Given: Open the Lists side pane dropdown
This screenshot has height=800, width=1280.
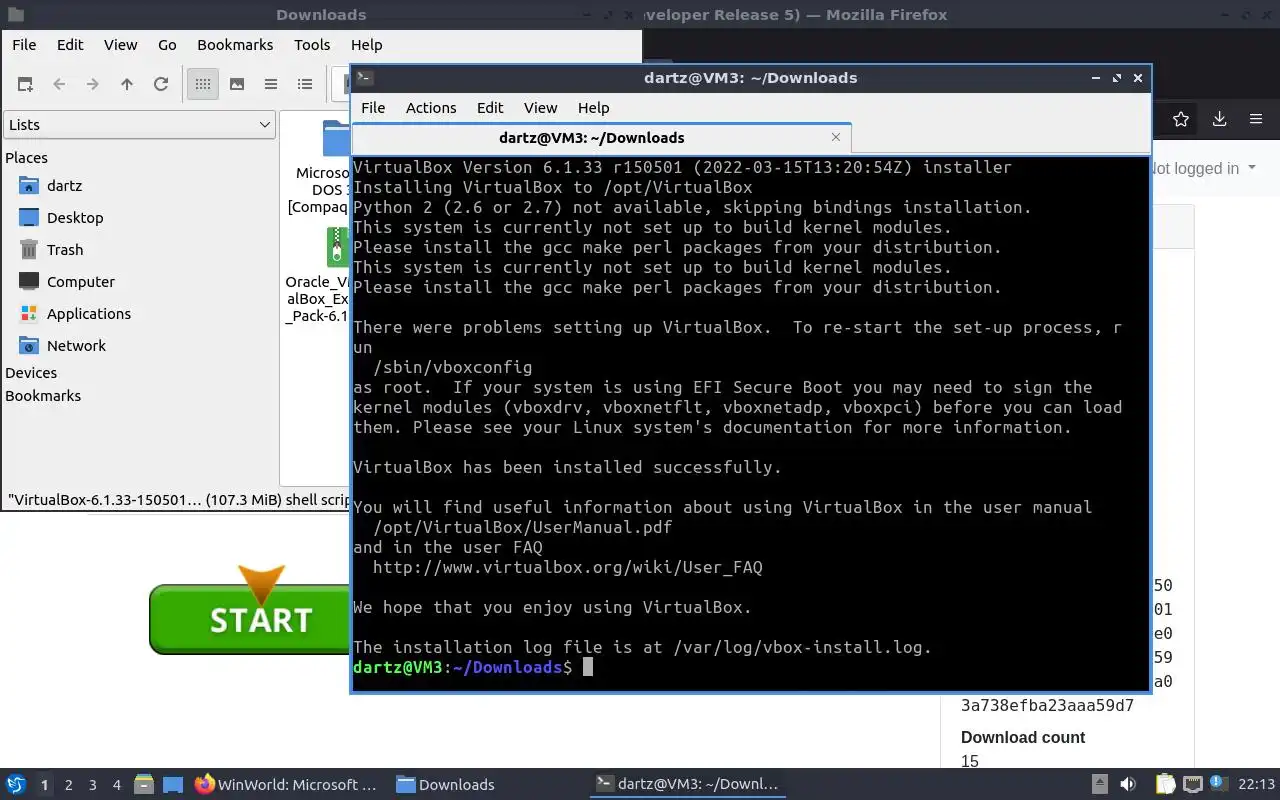Looking at the screenshot, I should (139, 125).
